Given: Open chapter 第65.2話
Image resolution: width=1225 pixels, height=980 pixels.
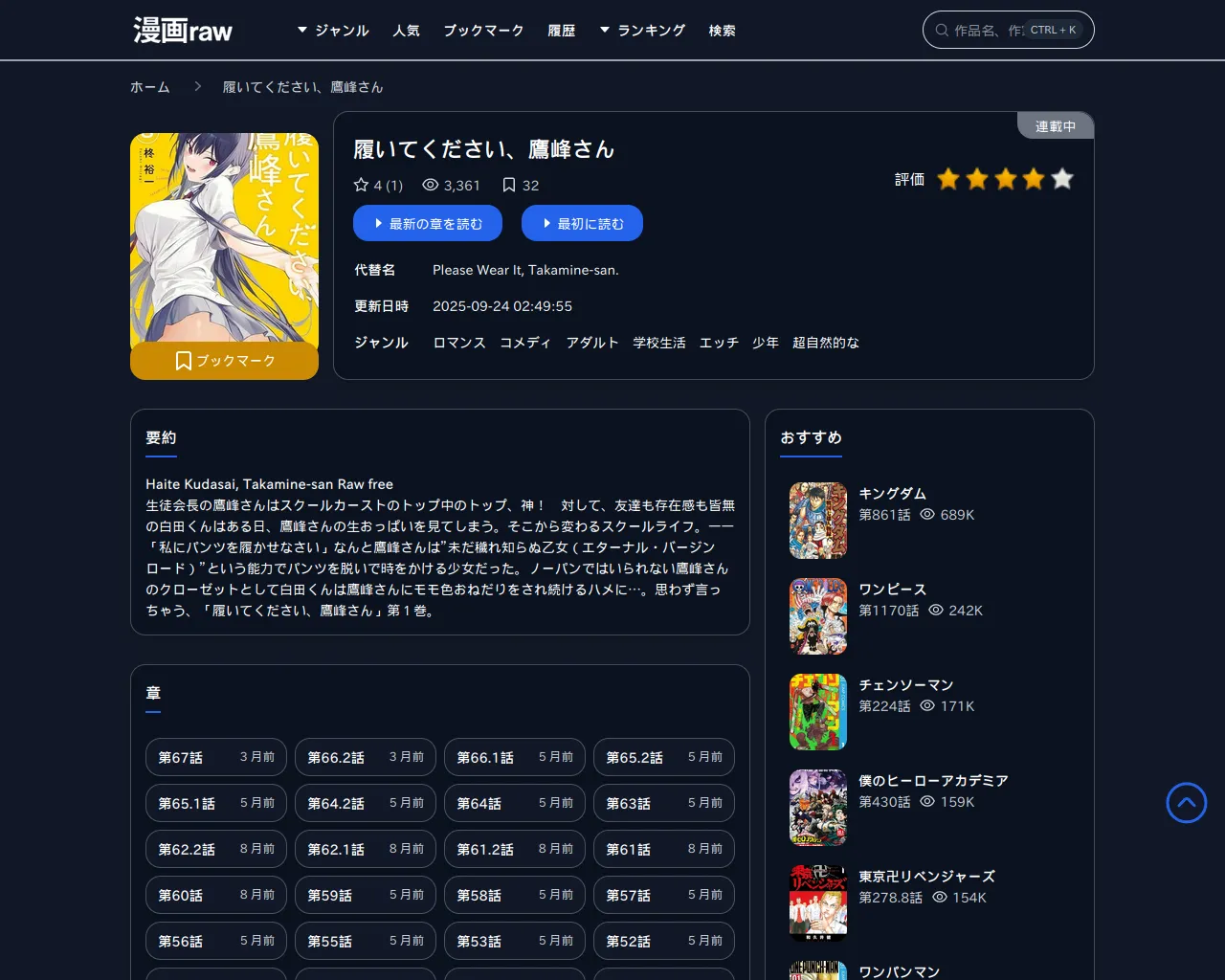Looking at the screenshot, I should coord(664,757).
